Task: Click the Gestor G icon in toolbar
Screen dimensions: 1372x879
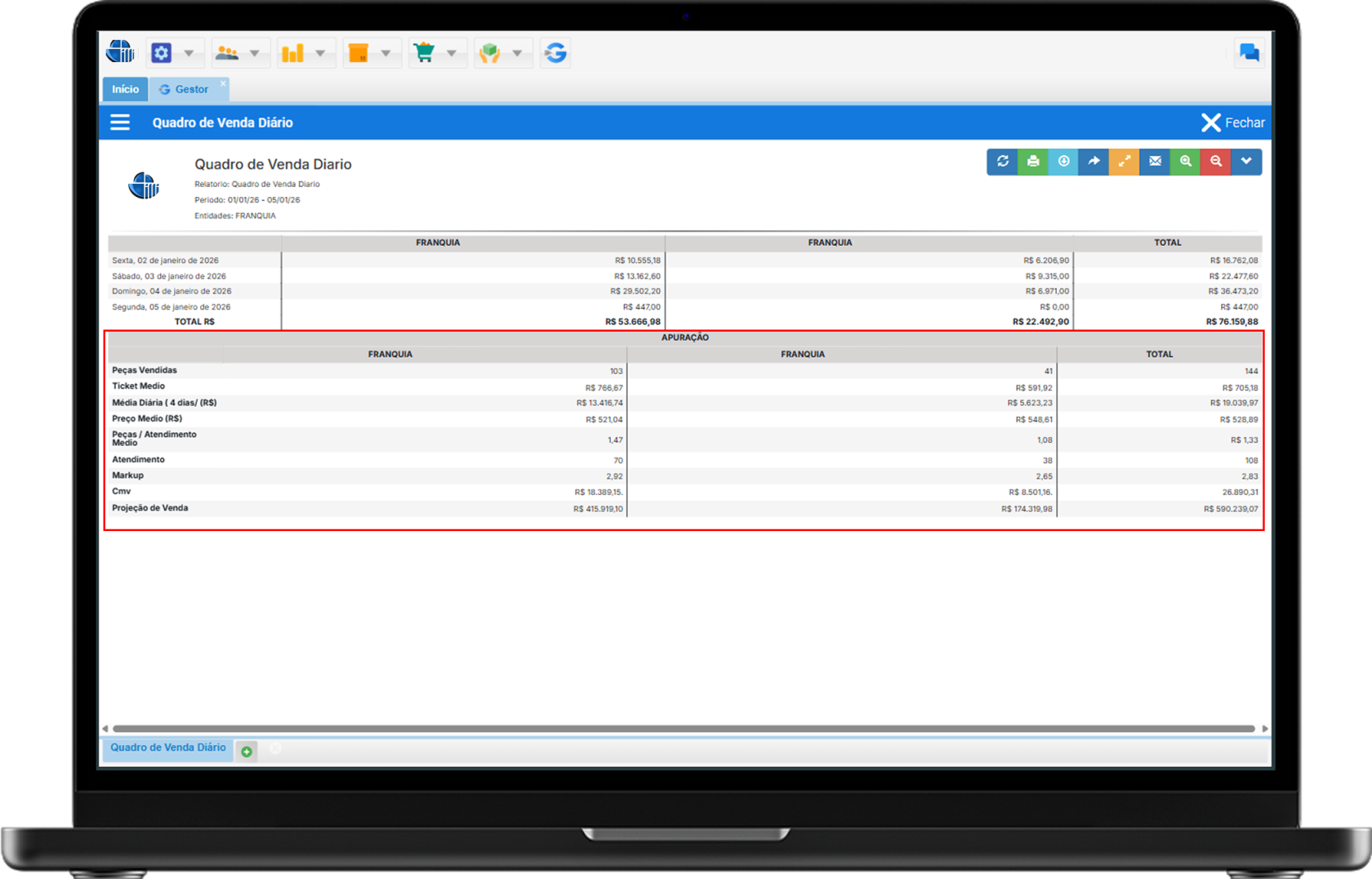Action: (555, 53)
